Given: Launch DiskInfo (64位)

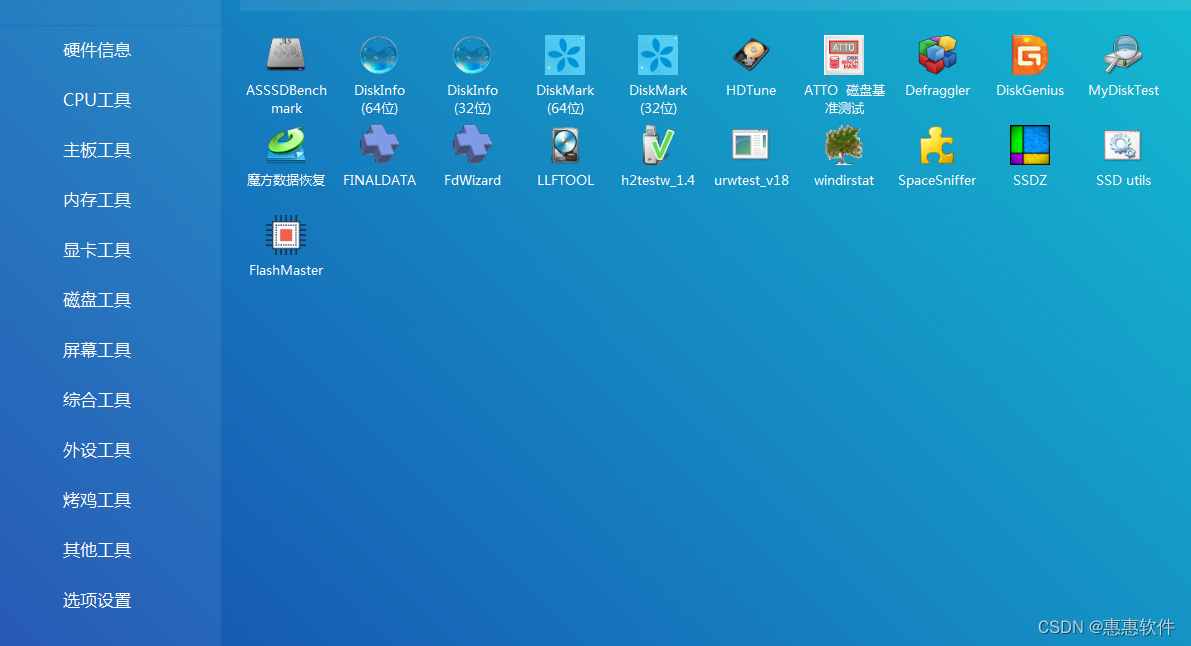Looking at the screenshot, I should click(x=379, y=55).
